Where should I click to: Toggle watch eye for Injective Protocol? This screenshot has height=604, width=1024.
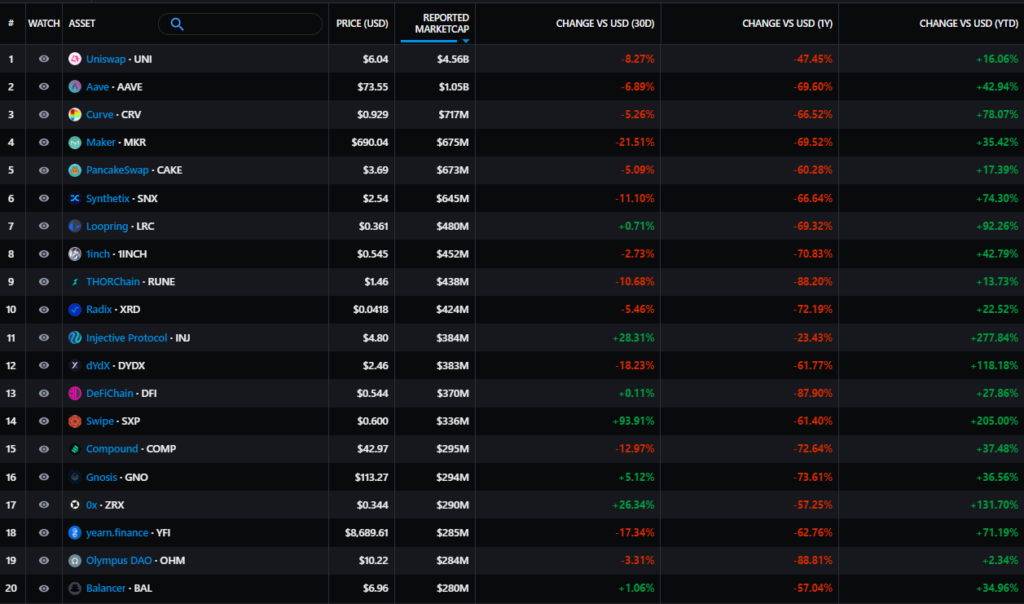coord(44,338)
